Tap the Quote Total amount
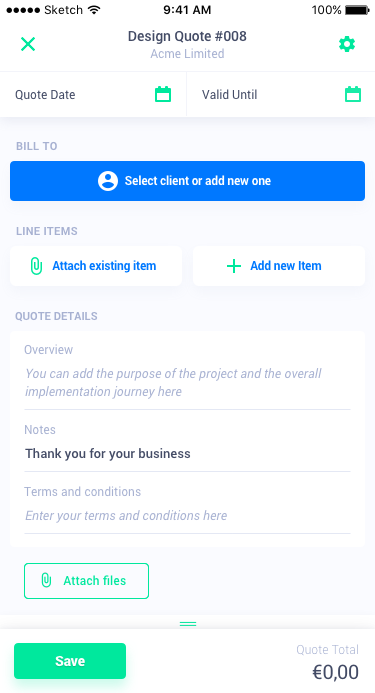375x693 pixels. (336, 672)
